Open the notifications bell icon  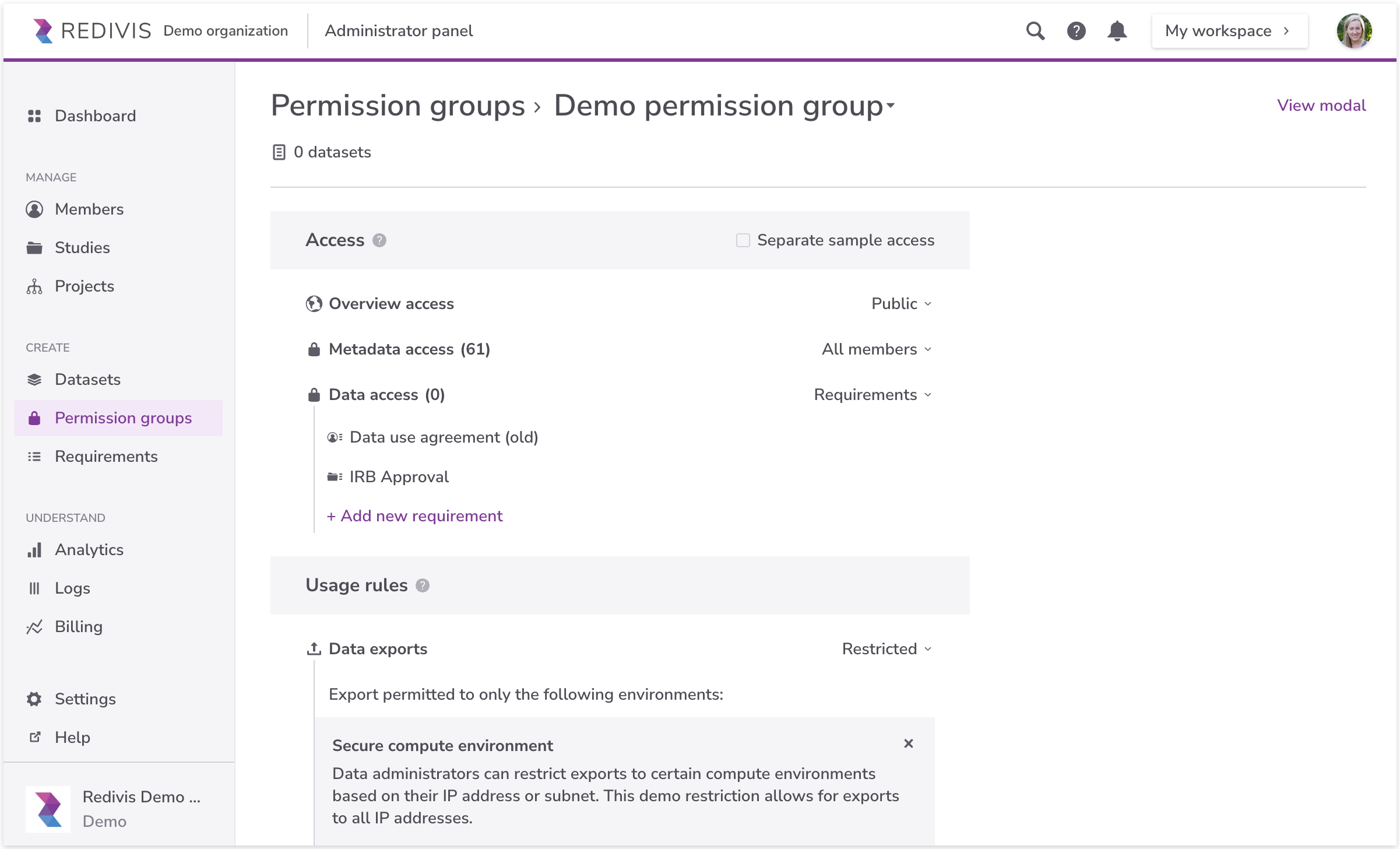[x=1117, y=31]
